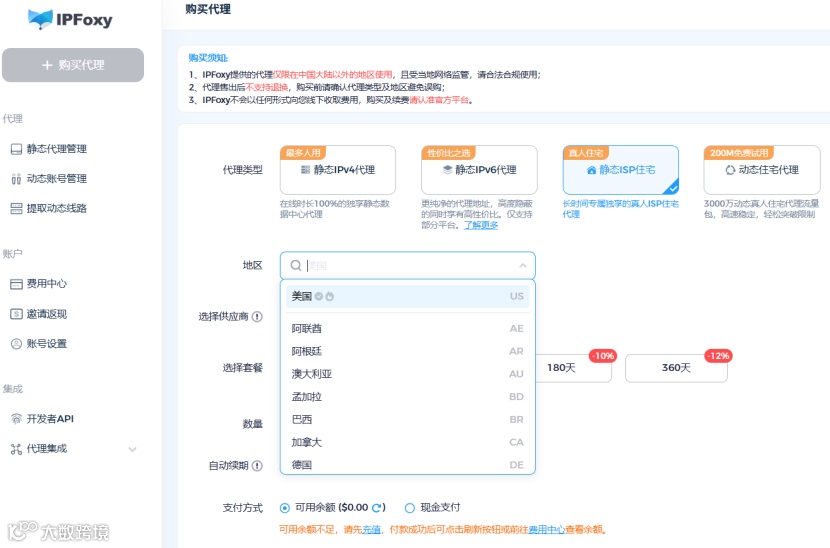
Task: Select 静态IPv6代理 proxy type card
Action: tap(479, 170)
